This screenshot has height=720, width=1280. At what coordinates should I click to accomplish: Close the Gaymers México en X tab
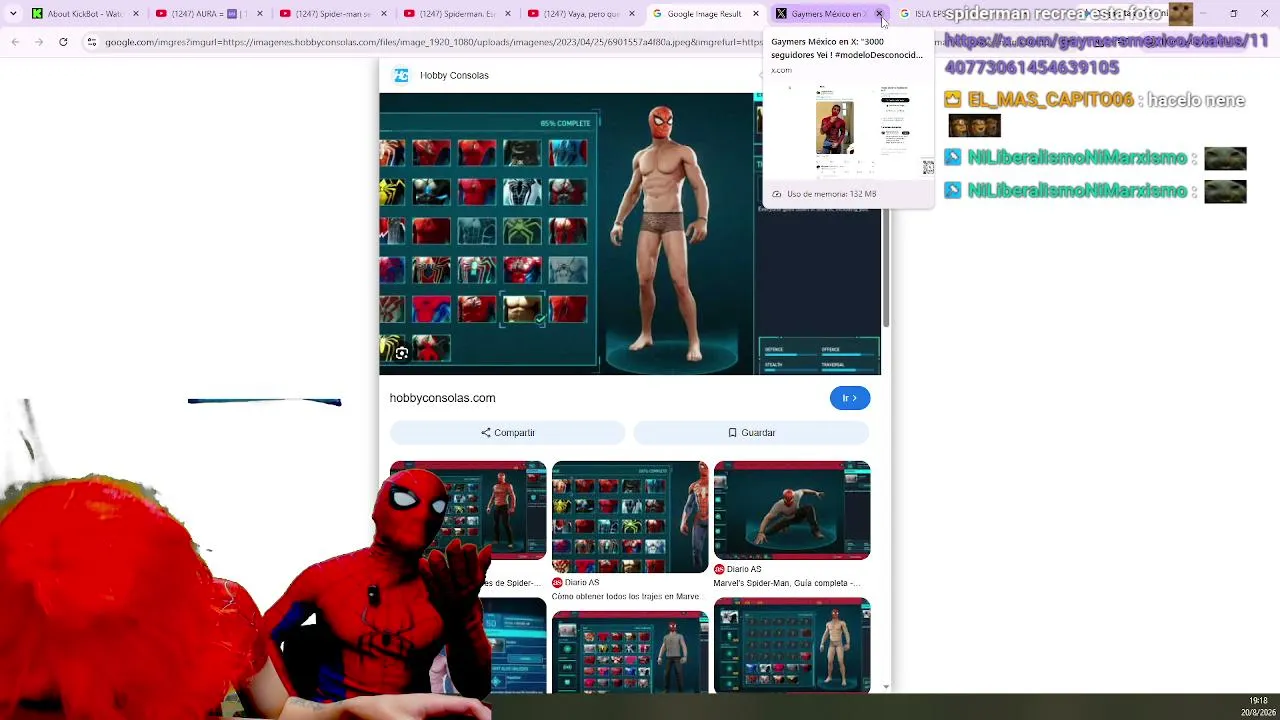pos(879,14)
